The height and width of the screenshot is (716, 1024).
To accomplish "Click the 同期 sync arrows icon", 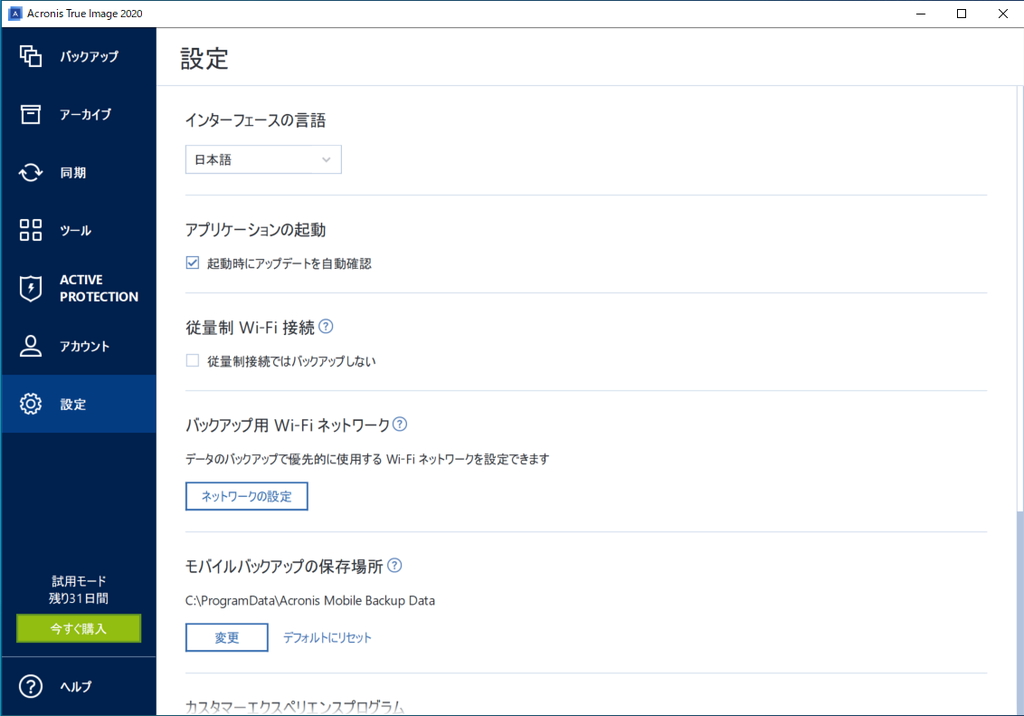I will (x=31, y=172).
